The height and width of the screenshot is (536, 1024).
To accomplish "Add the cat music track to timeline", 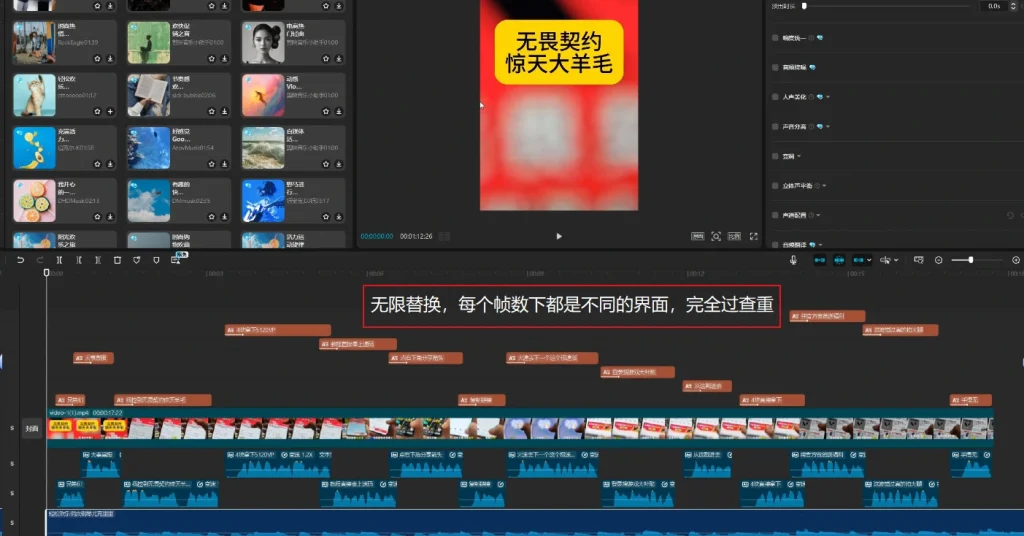I will (x=110, y=112).
